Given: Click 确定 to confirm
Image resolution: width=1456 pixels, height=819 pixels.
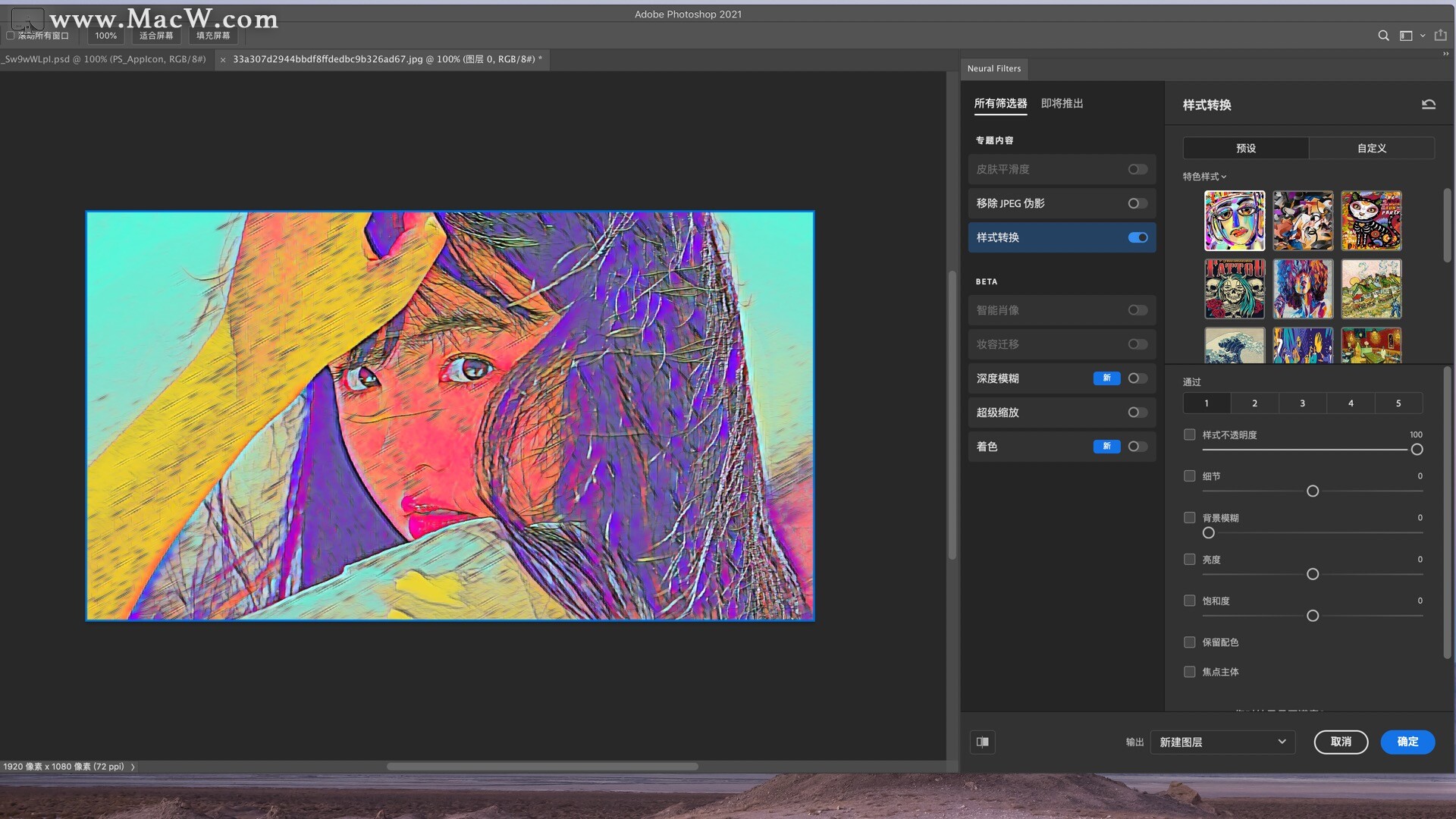Looking at the screenshot, I should pyautogui.click(x=1407, y=742).
